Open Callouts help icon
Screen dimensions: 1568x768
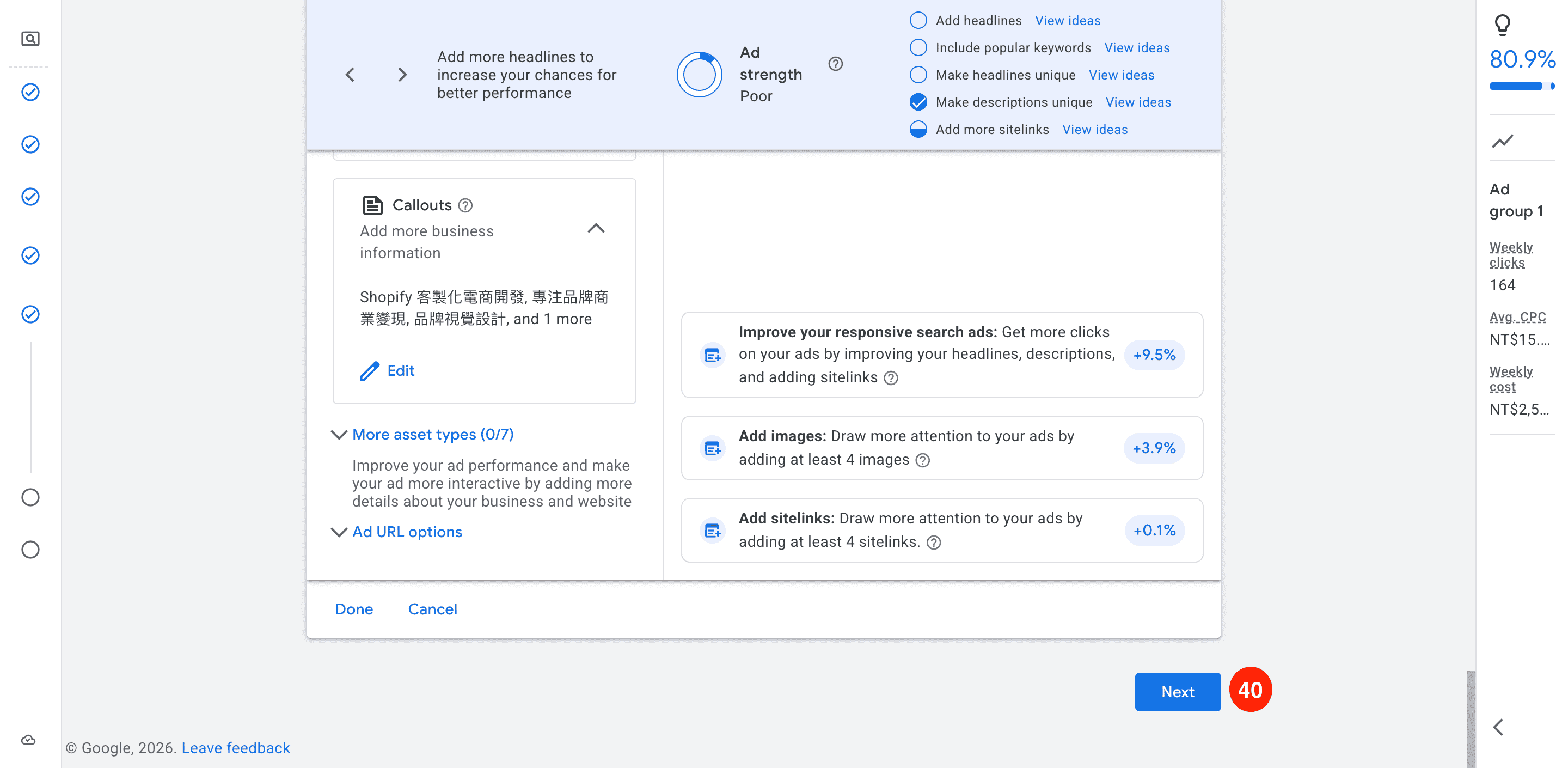coord(465,206)
